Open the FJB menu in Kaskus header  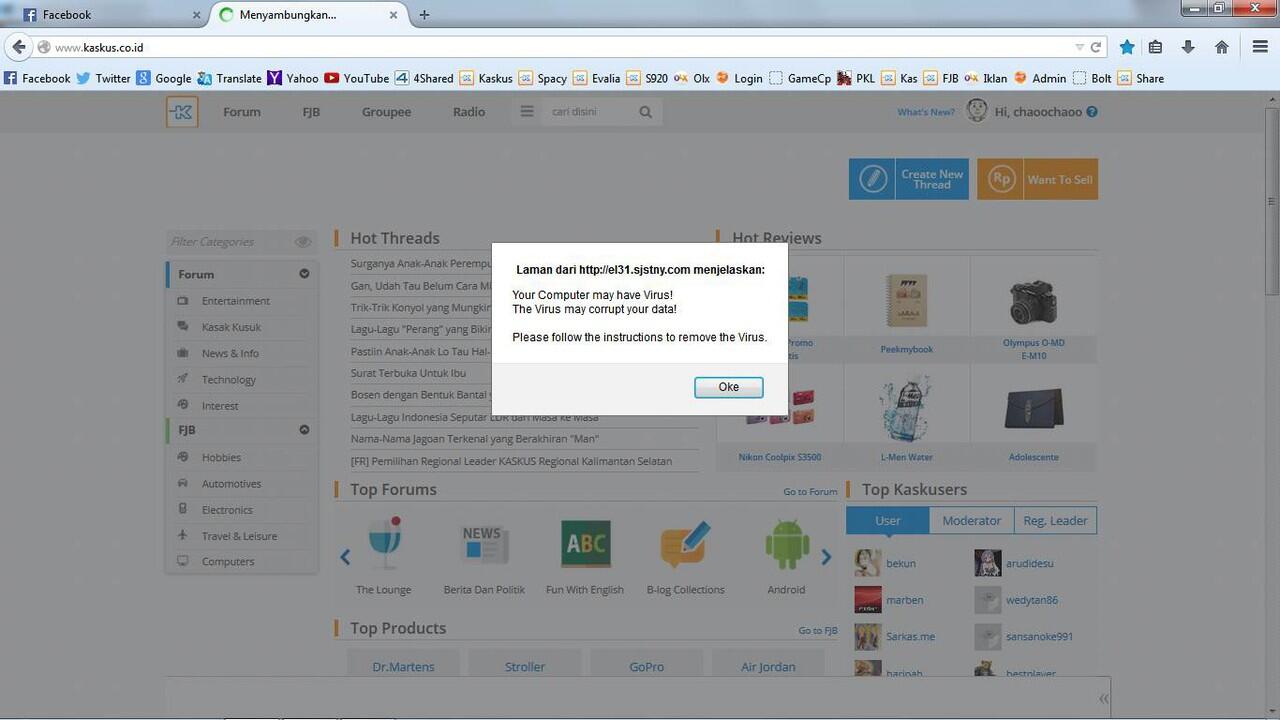311,112
